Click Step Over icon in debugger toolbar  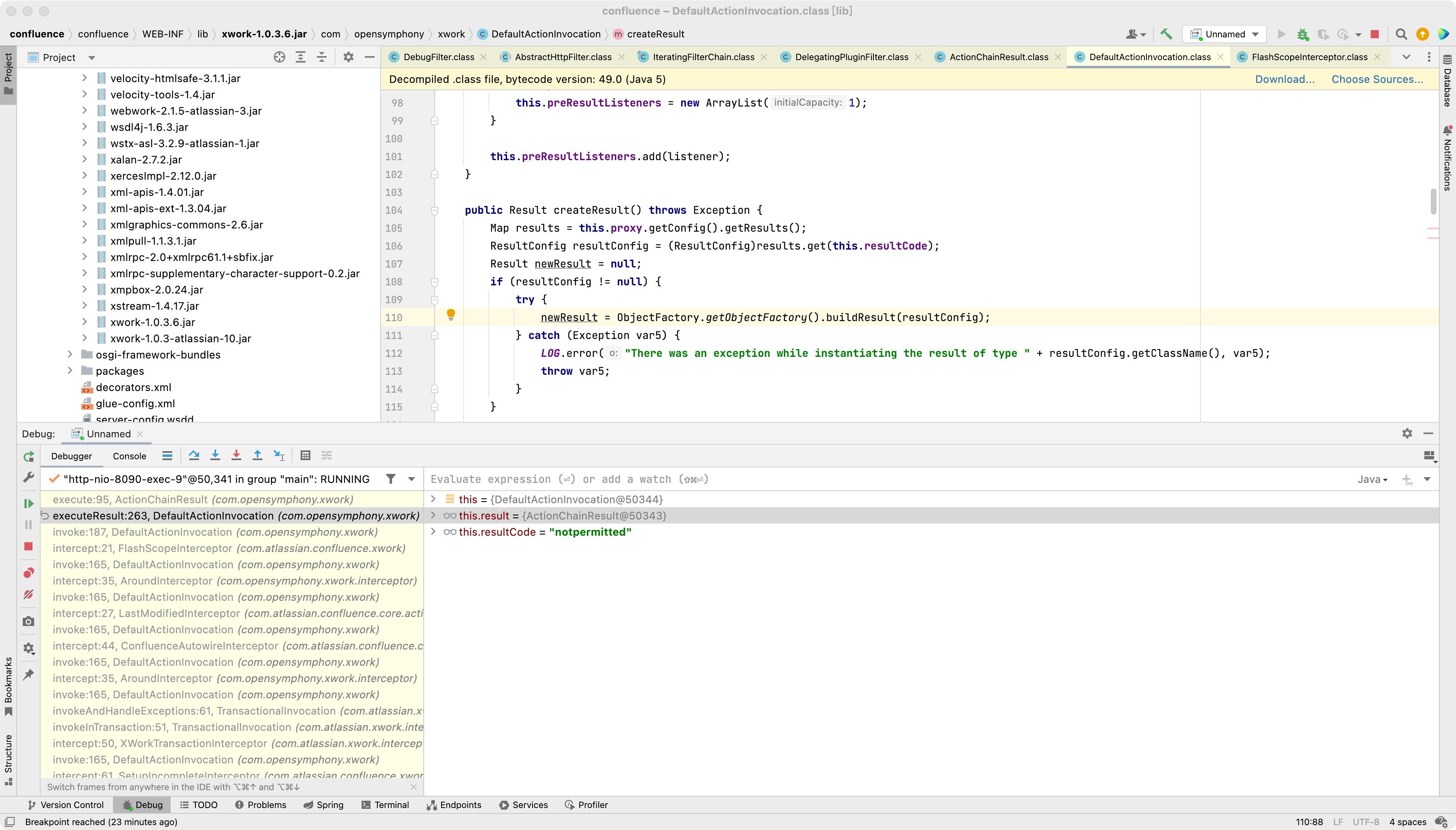pos(194,456)
